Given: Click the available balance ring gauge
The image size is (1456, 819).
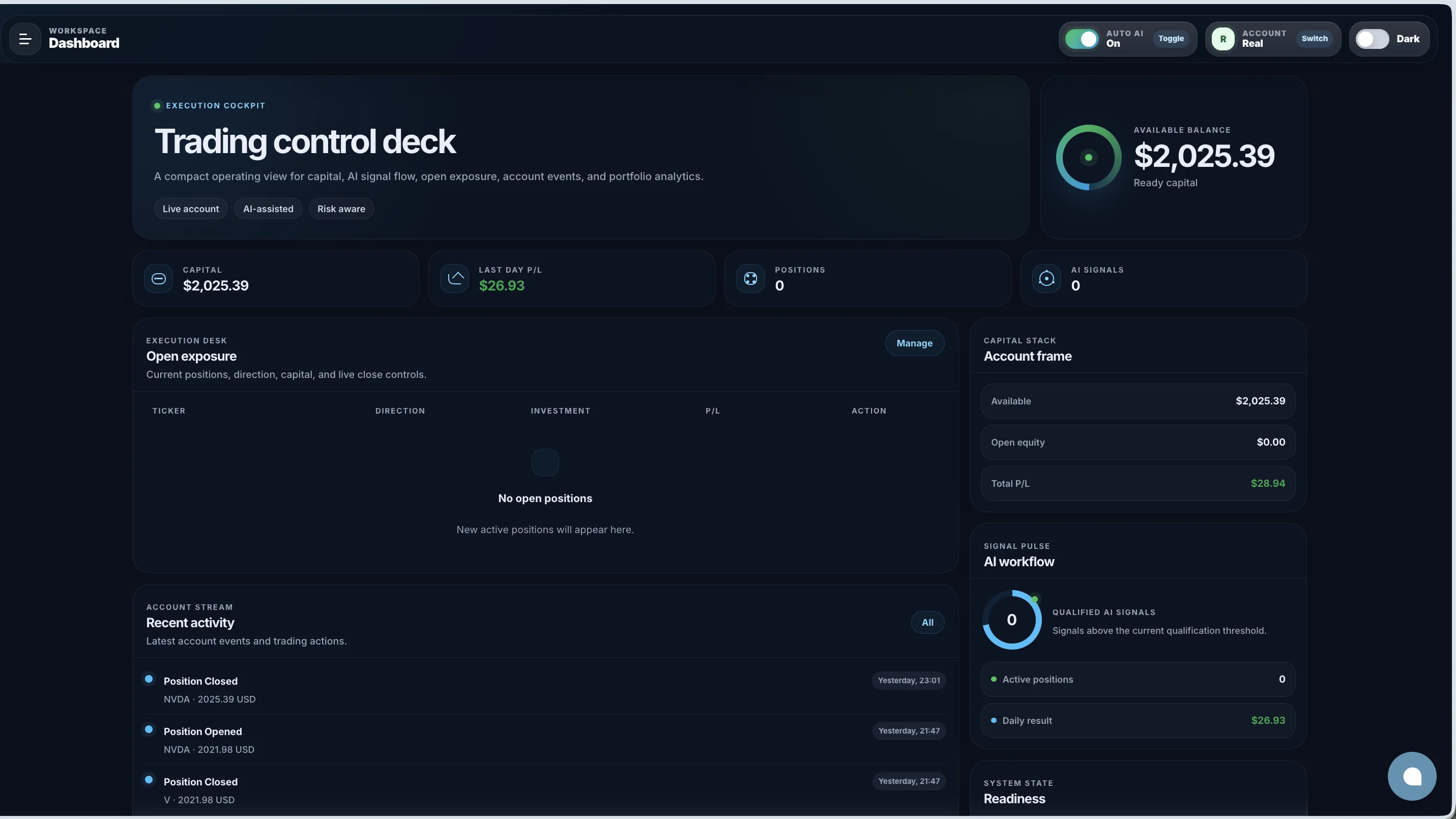Looking at the screenshot, I should coord(1089,157).
